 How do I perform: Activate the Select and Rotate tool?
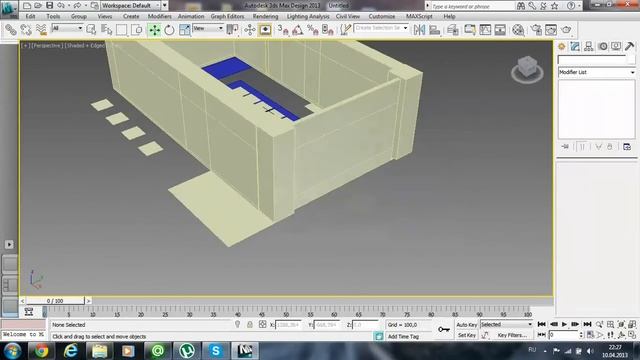pyautogui.click(x=169, y=29)
